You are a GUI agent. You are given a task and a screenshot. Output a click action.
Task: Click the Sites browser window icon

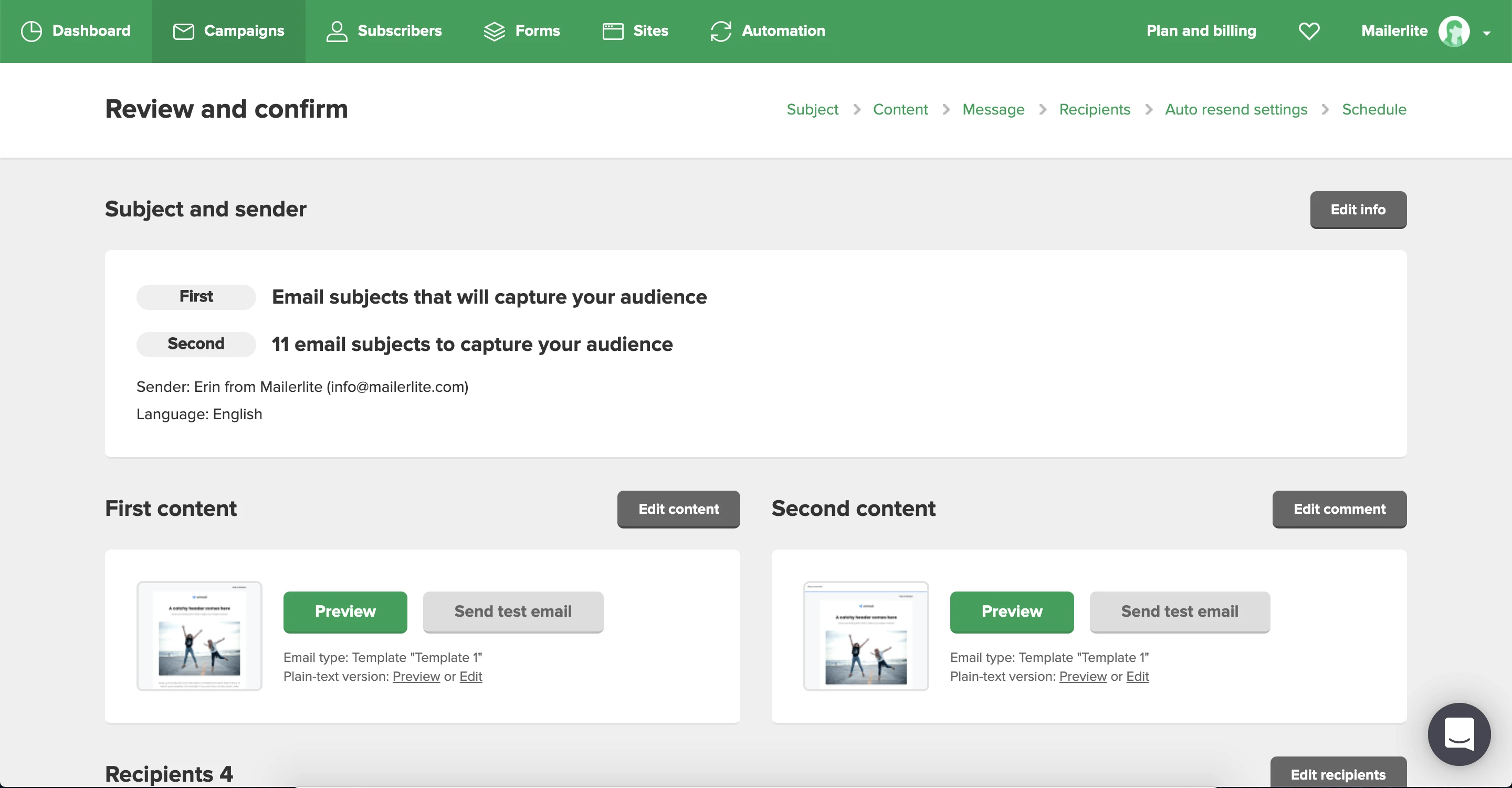click(x=612, y=31)
